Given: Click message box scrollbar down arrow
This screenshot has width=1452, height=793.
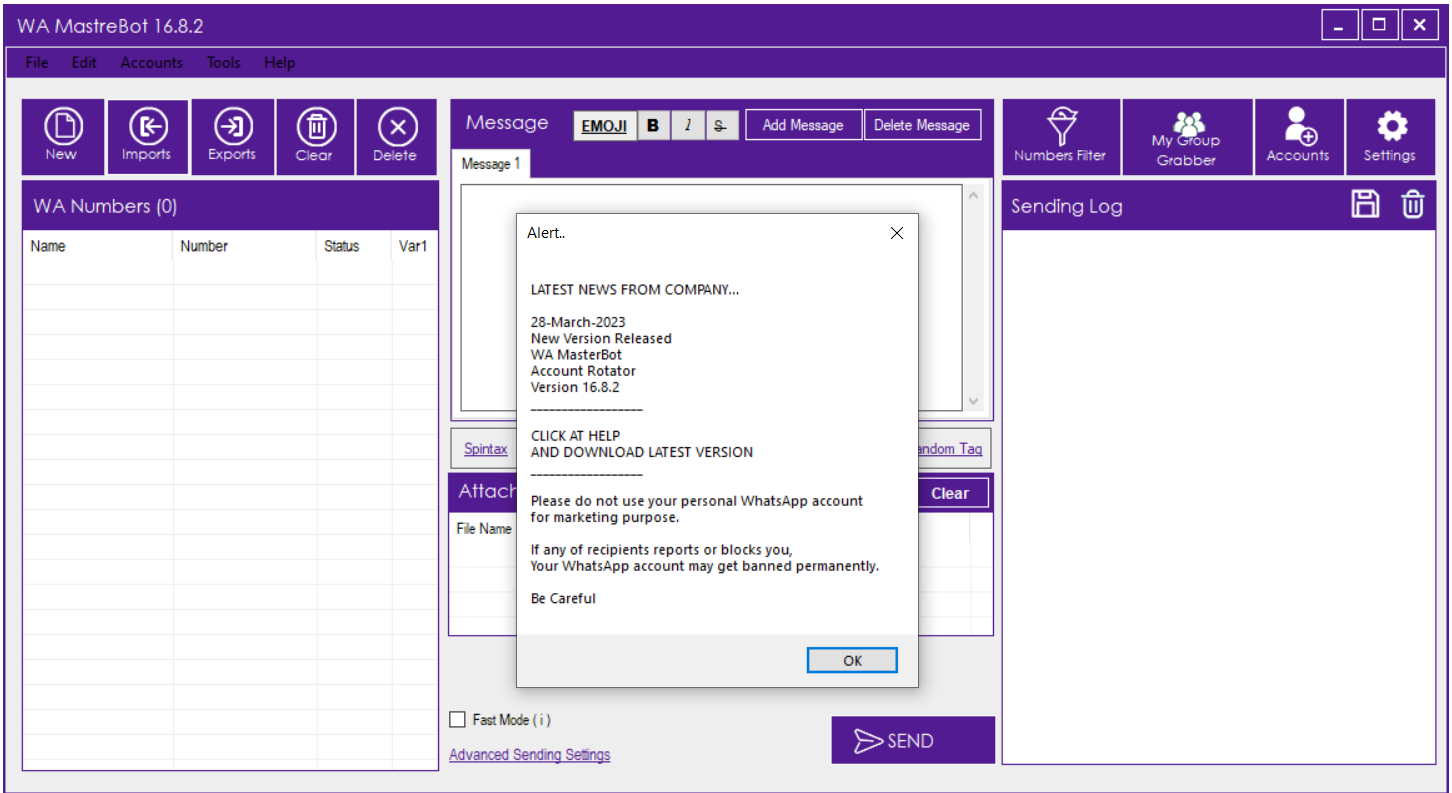Looking at the screenshot, I should 974,401.
